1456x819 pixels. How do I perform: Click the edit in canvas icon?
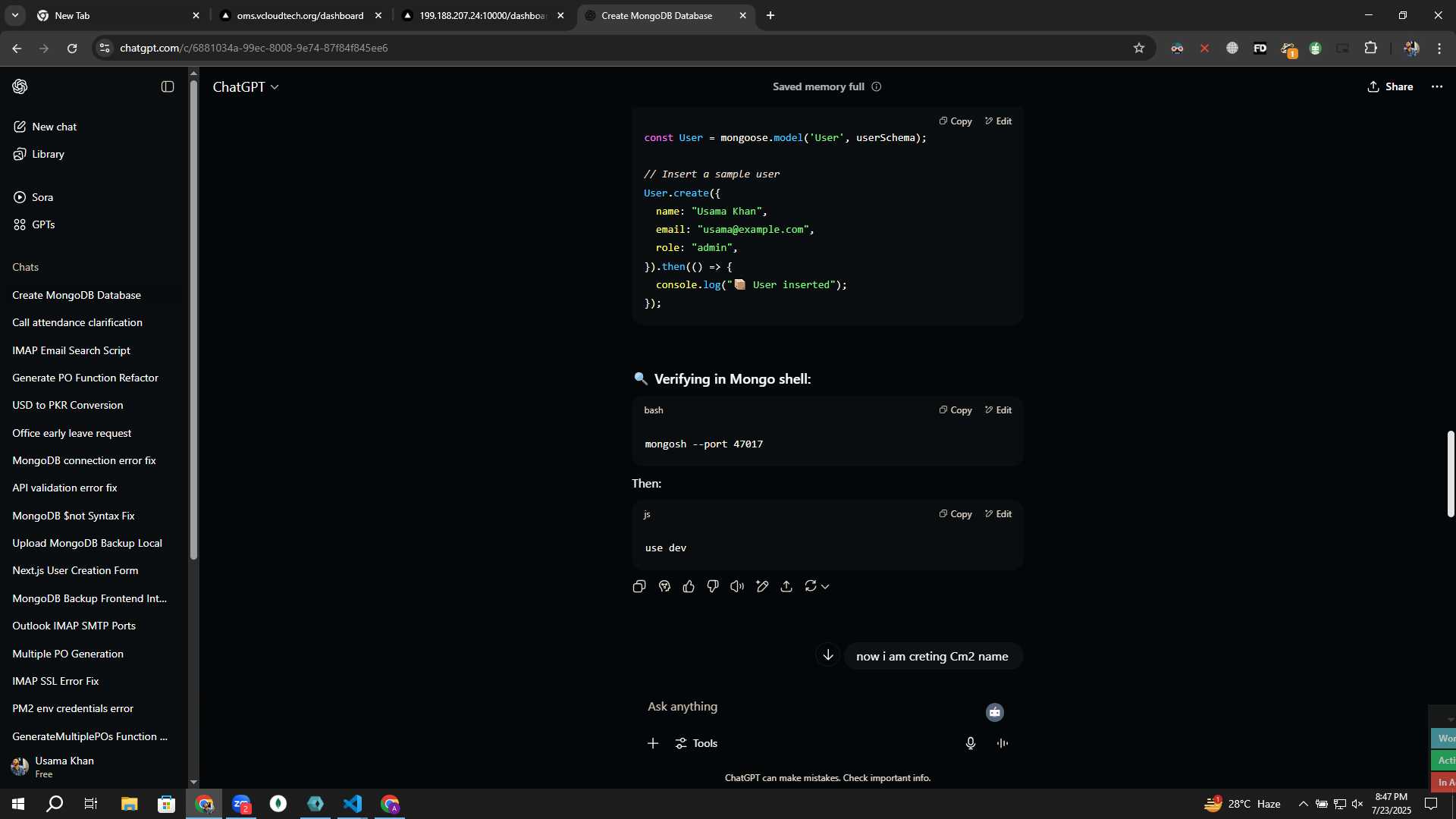(762, 586)
